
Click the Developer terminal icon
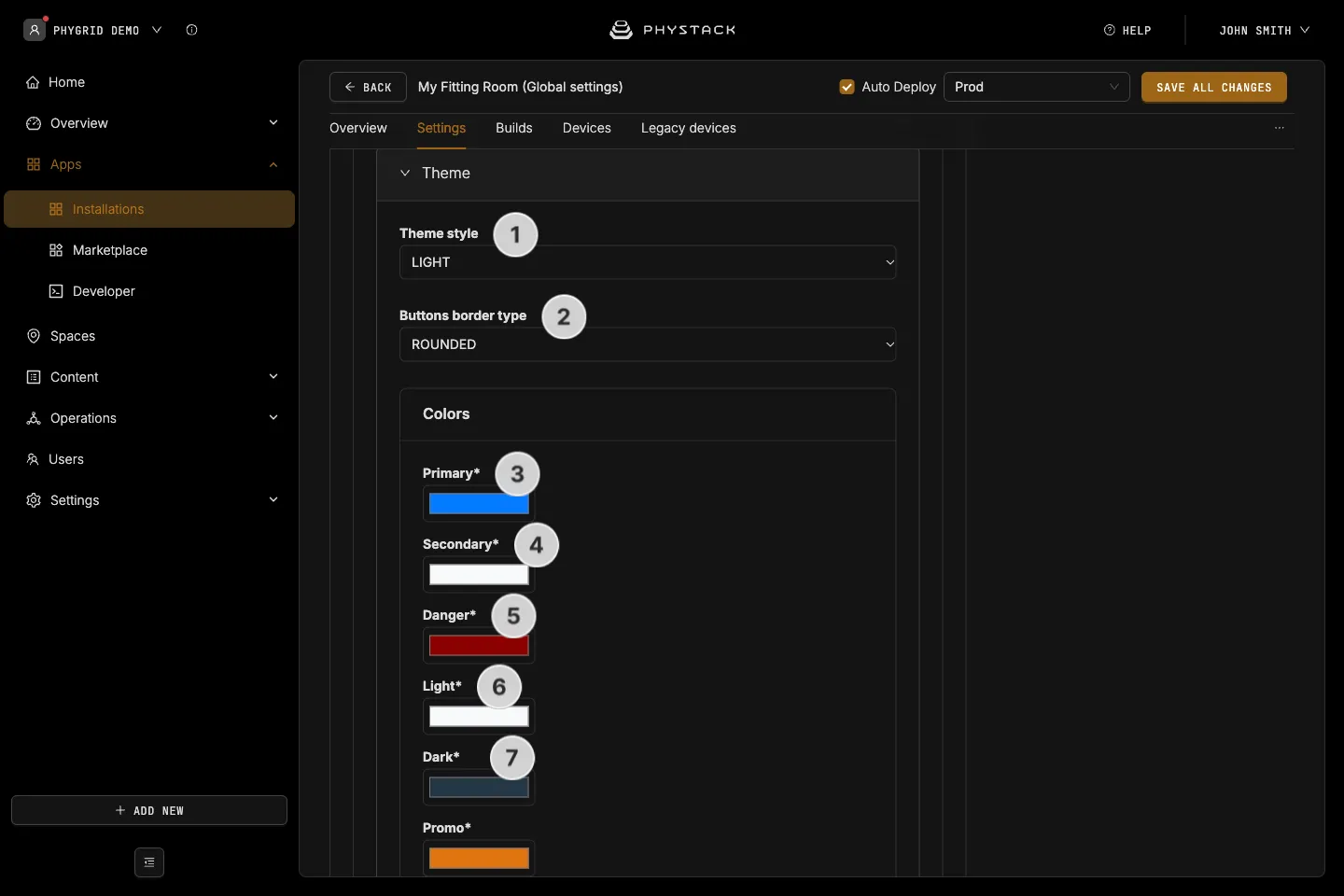56,291
